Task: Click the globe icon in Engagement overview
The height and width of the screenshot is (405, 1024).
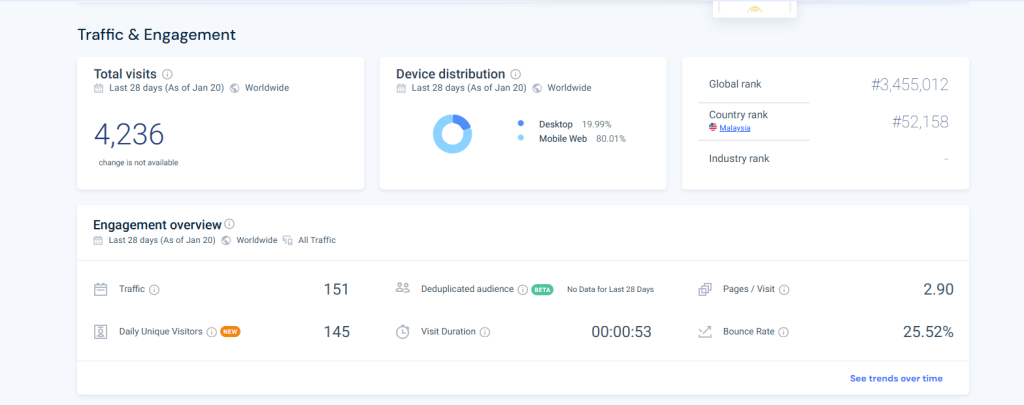Action: pyautogui.click(x=227, y=240)
